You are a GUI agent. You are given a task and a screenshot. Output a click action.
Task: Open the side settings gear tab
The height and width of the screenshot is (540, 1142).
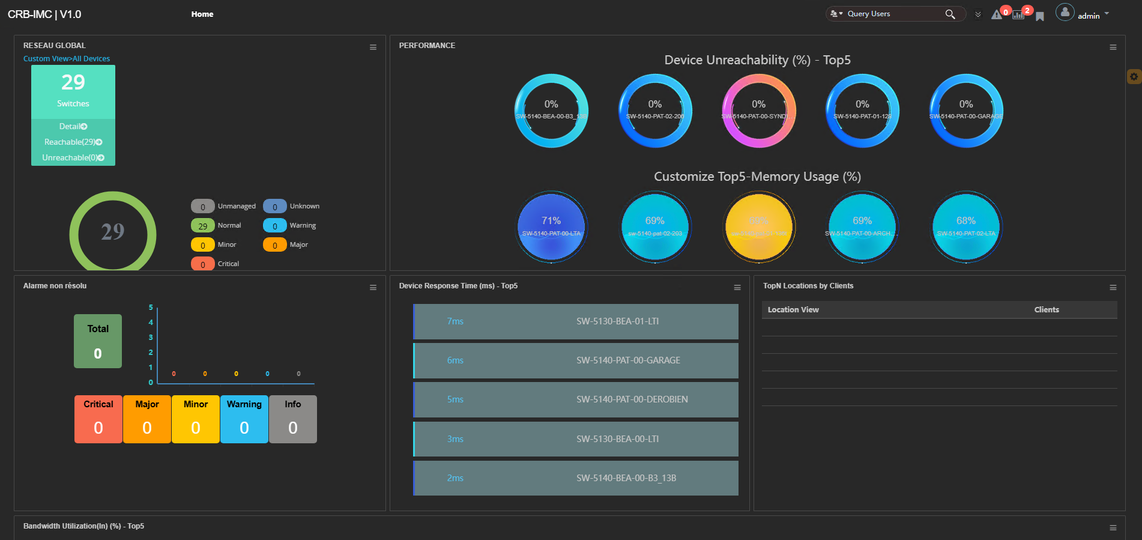point(1134,77)
